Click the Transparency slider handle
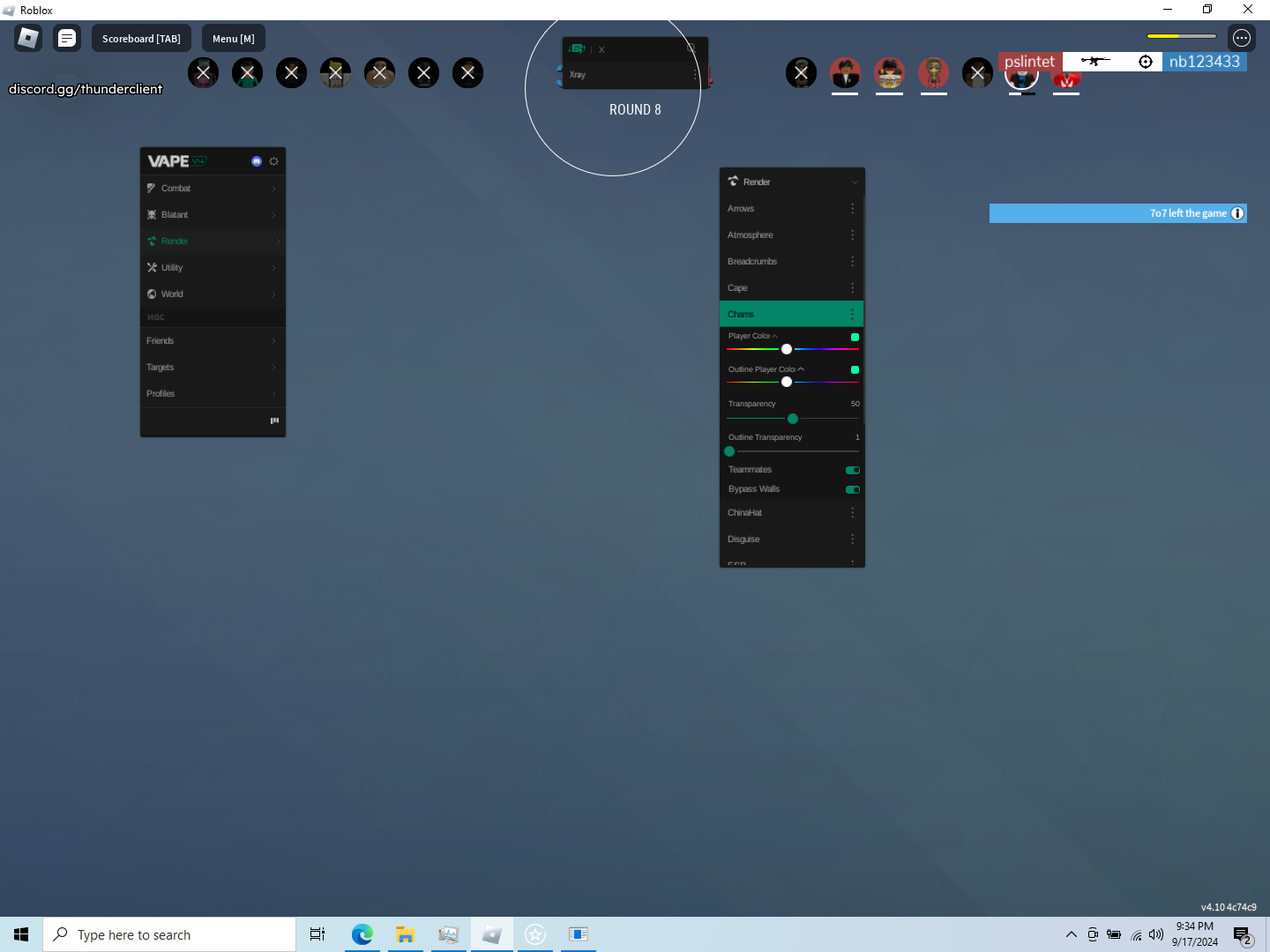Screen dimensions: 1270x952 coord(793,419)
